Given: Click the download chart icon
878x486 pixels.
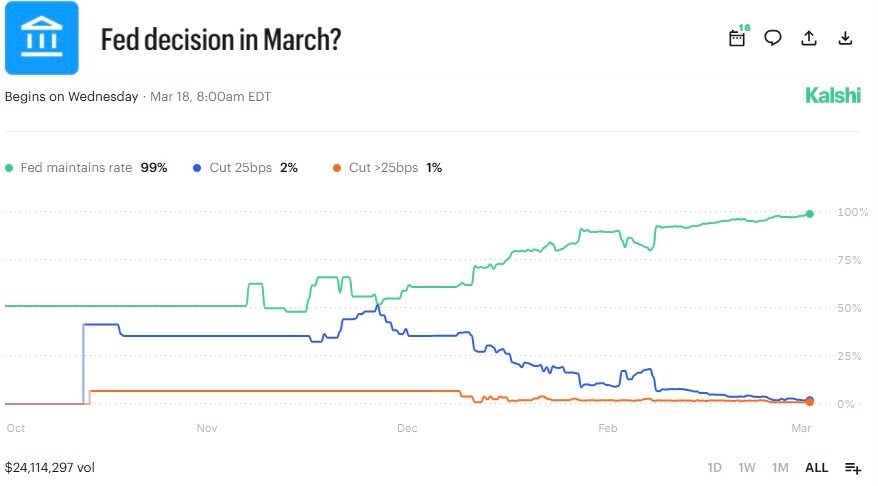Looking at the screenshot, I should click(845, 38).
